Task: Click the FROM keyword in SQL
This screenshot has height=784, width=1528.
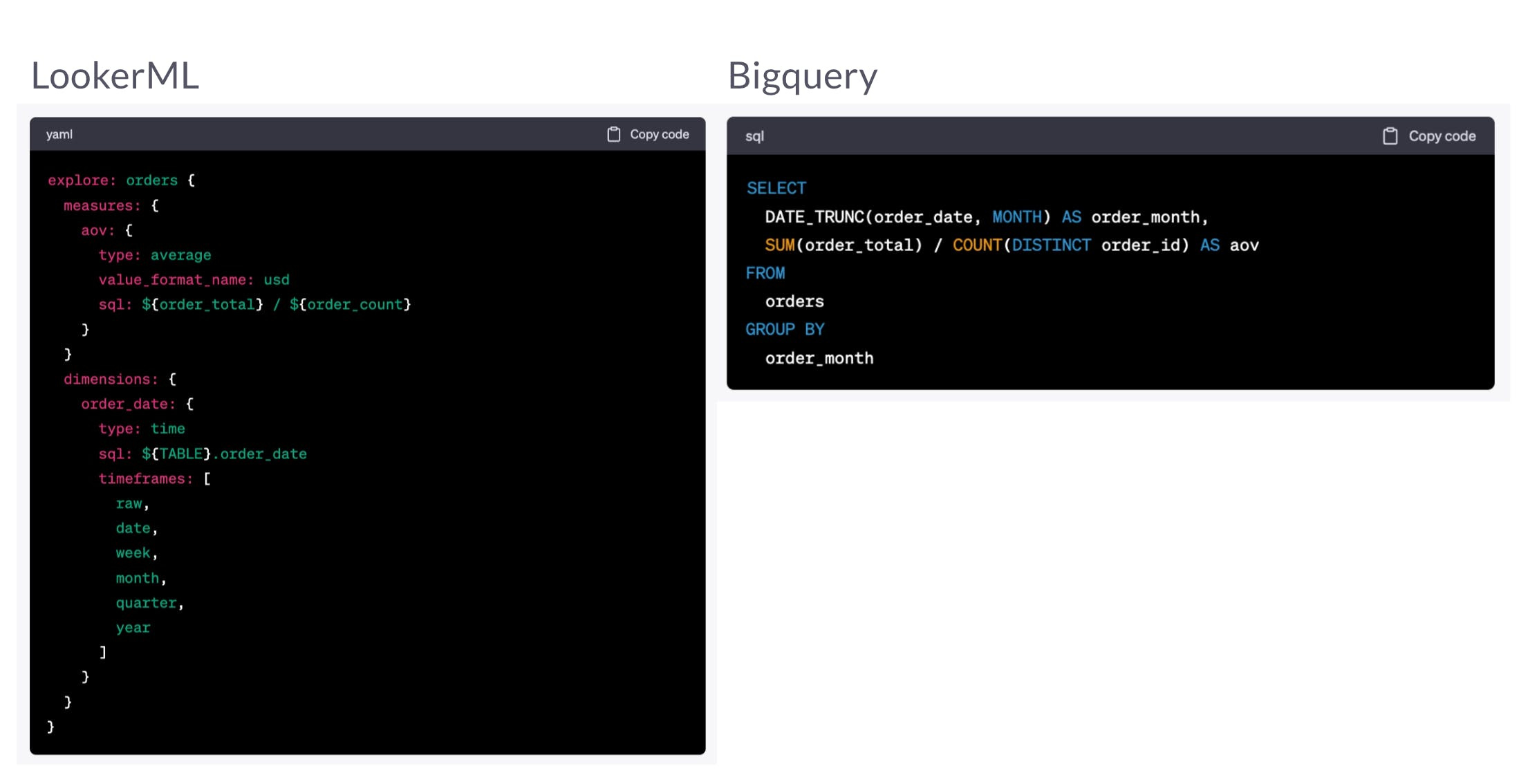Action: click(765, 273)
